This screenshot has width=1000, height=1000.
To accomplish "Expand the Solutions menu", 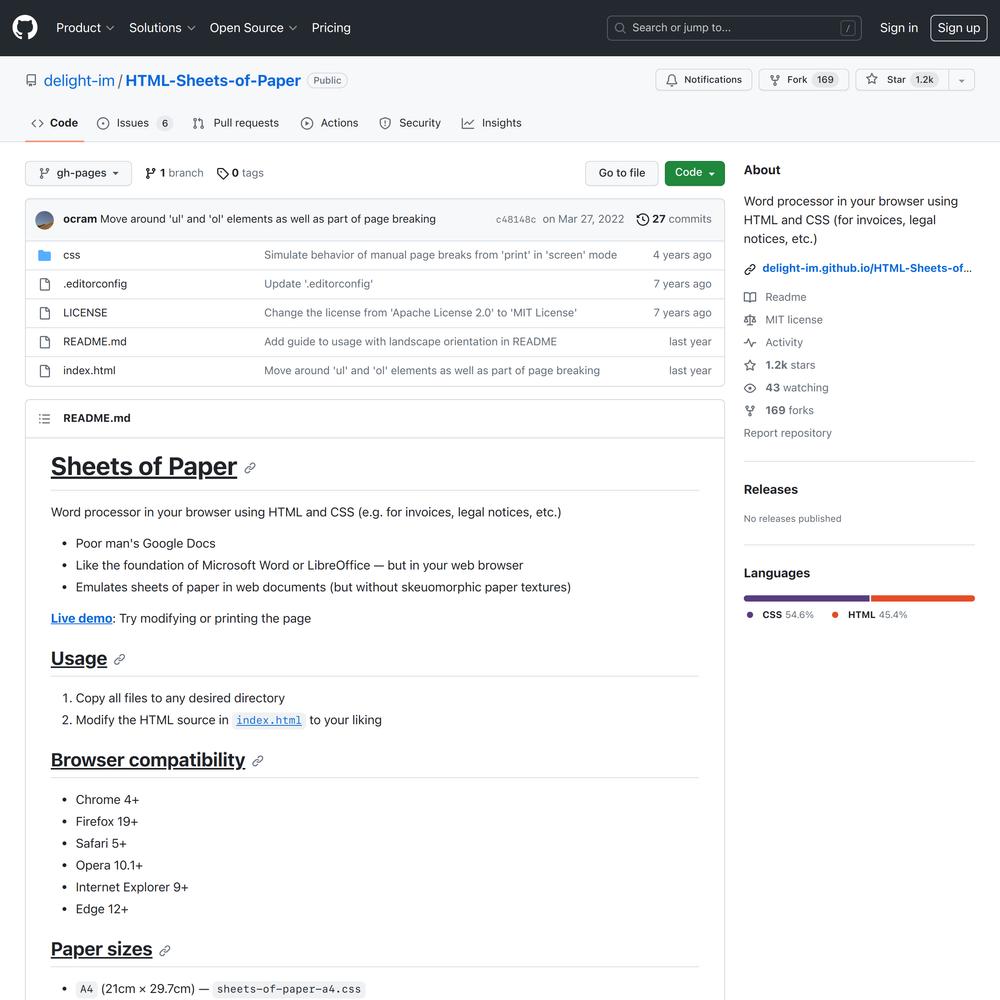I will 162,28.
